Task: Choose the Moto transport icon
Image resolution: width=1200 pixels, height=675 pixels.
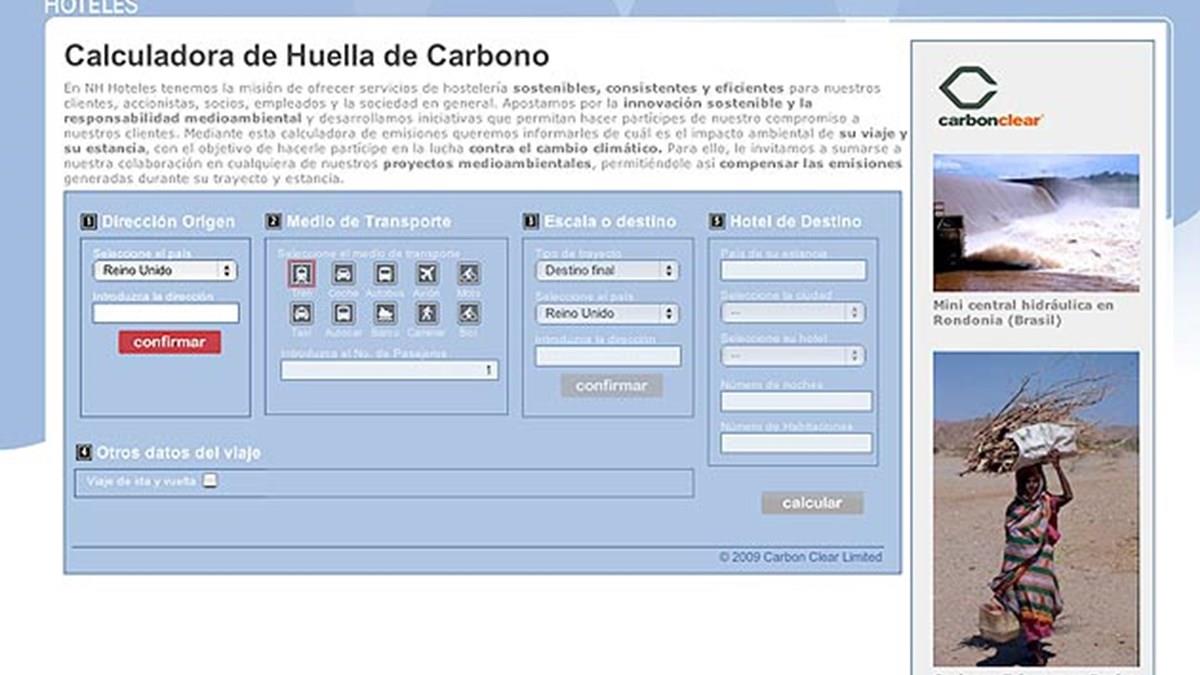Action: click(468, 273)
